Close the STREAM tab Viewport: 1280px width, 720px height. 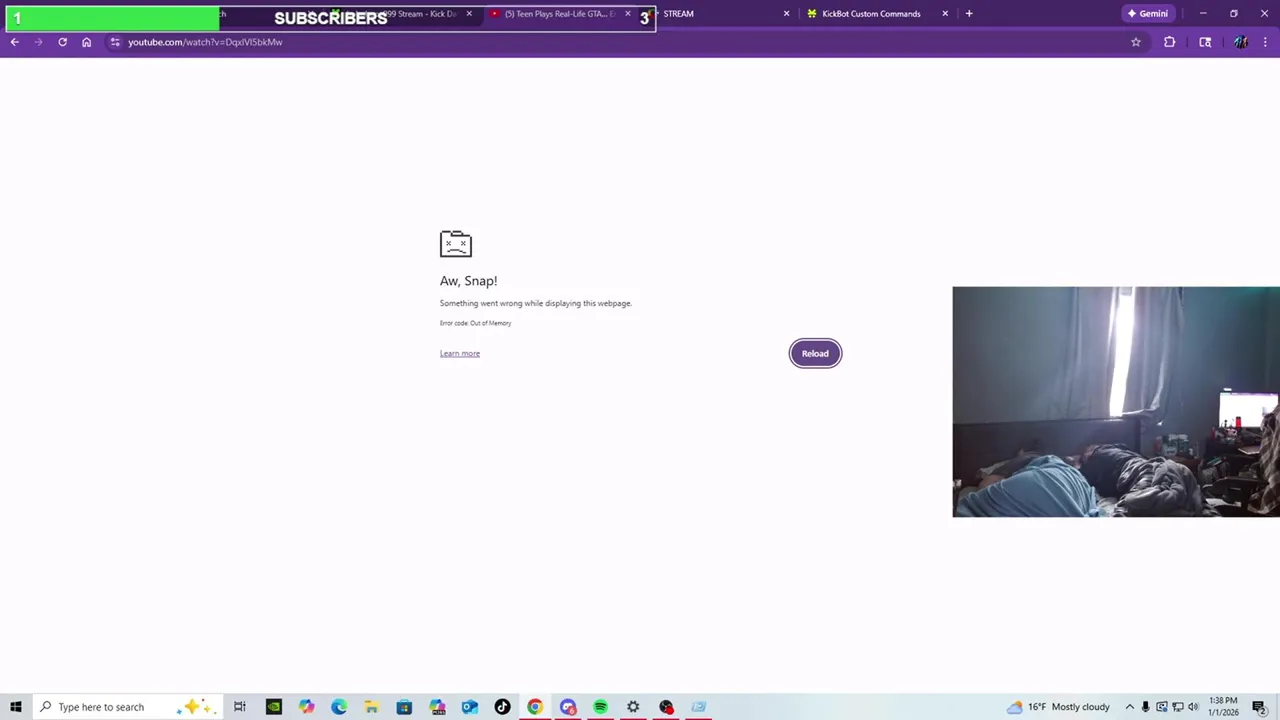coord(786,14)
